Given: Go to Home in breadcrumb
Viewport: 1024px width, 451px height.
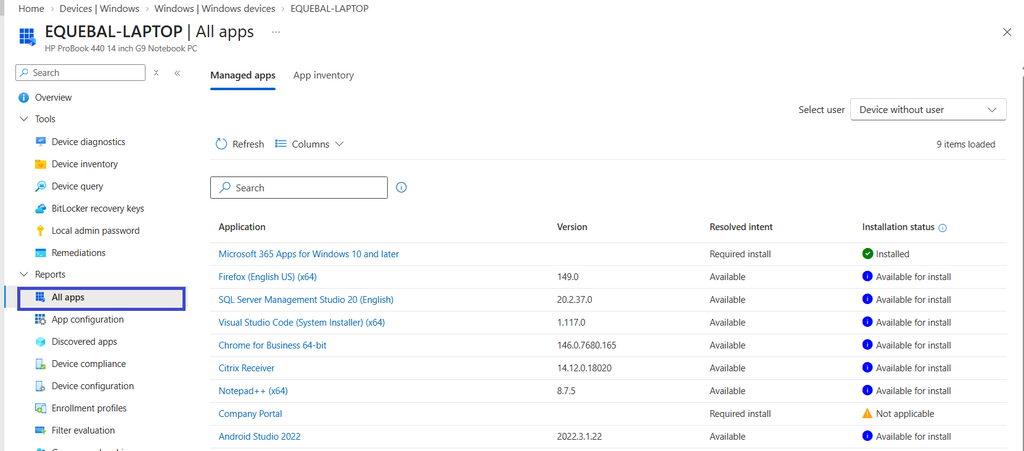Looking at the screenshot, I should [x=31, y=9].
